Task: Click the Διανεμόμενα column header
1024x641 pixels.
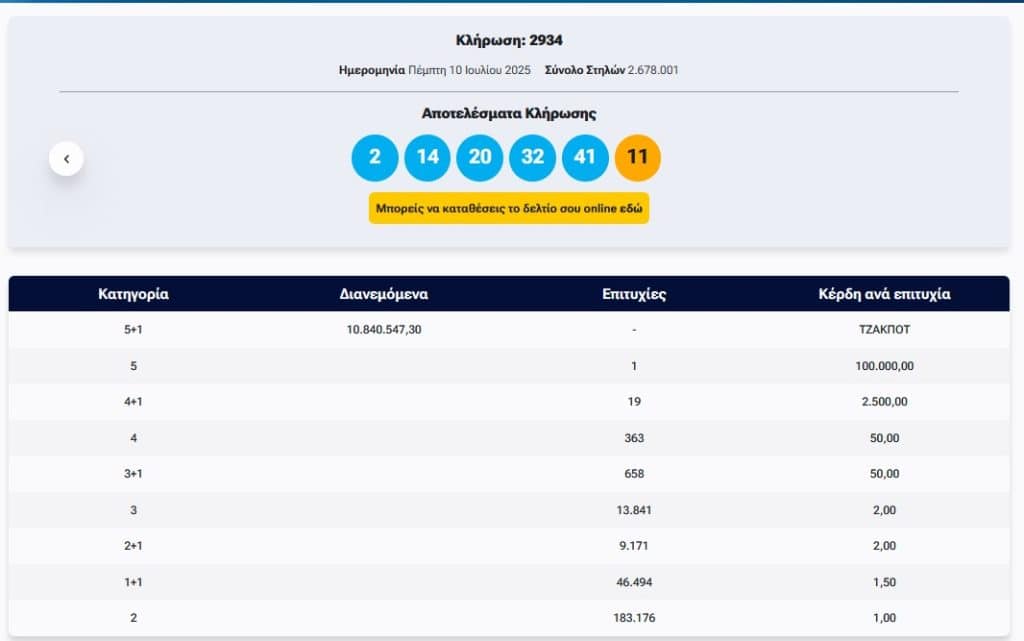Action: pos(384,294)
